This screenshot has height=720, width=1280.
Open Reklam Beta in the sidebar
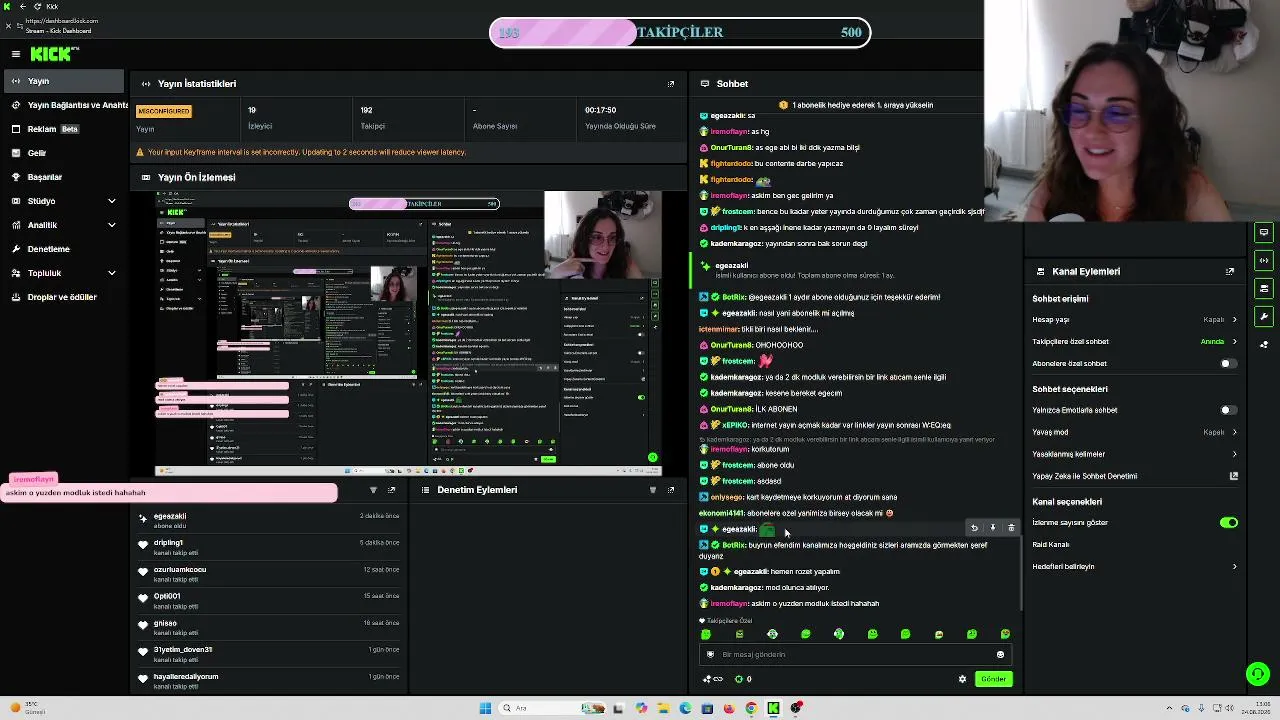(x=63, y=129)
